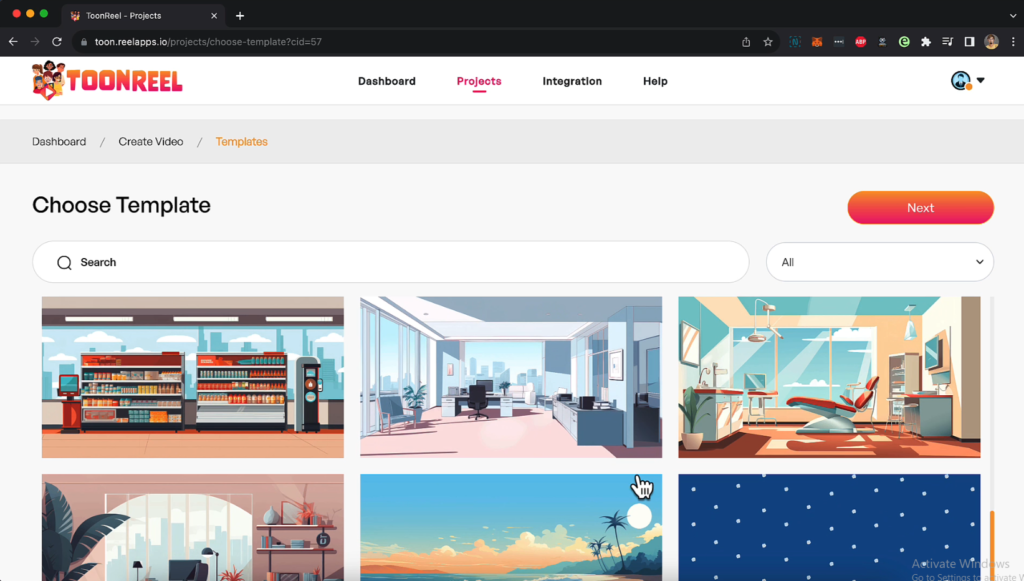This screenshot has height=581, width=1024.
Task: Open the Help nav item
Action: (x=655, y=81)
